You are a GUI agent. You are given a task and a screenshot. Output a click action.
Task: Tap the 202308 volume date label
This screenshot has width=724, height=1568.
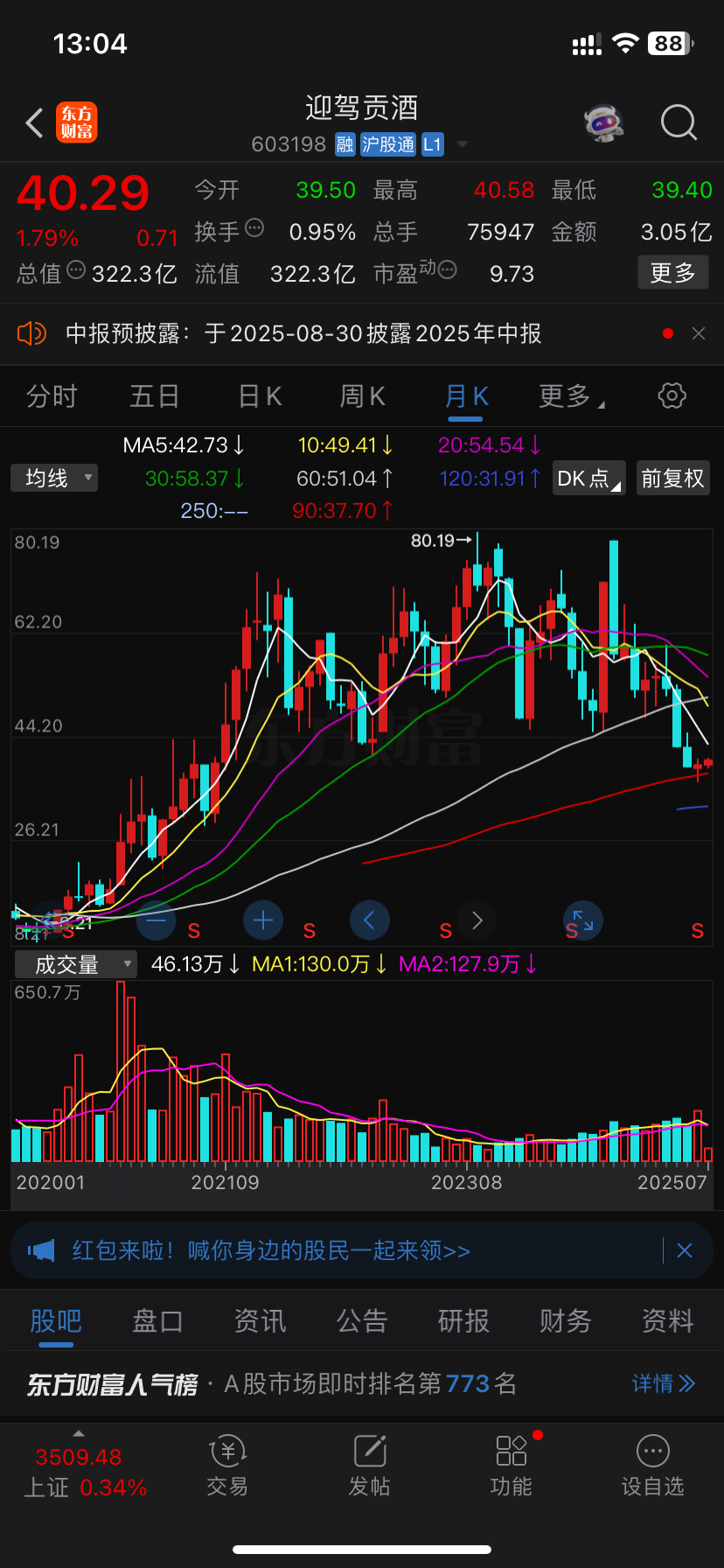click(467, 1183)
